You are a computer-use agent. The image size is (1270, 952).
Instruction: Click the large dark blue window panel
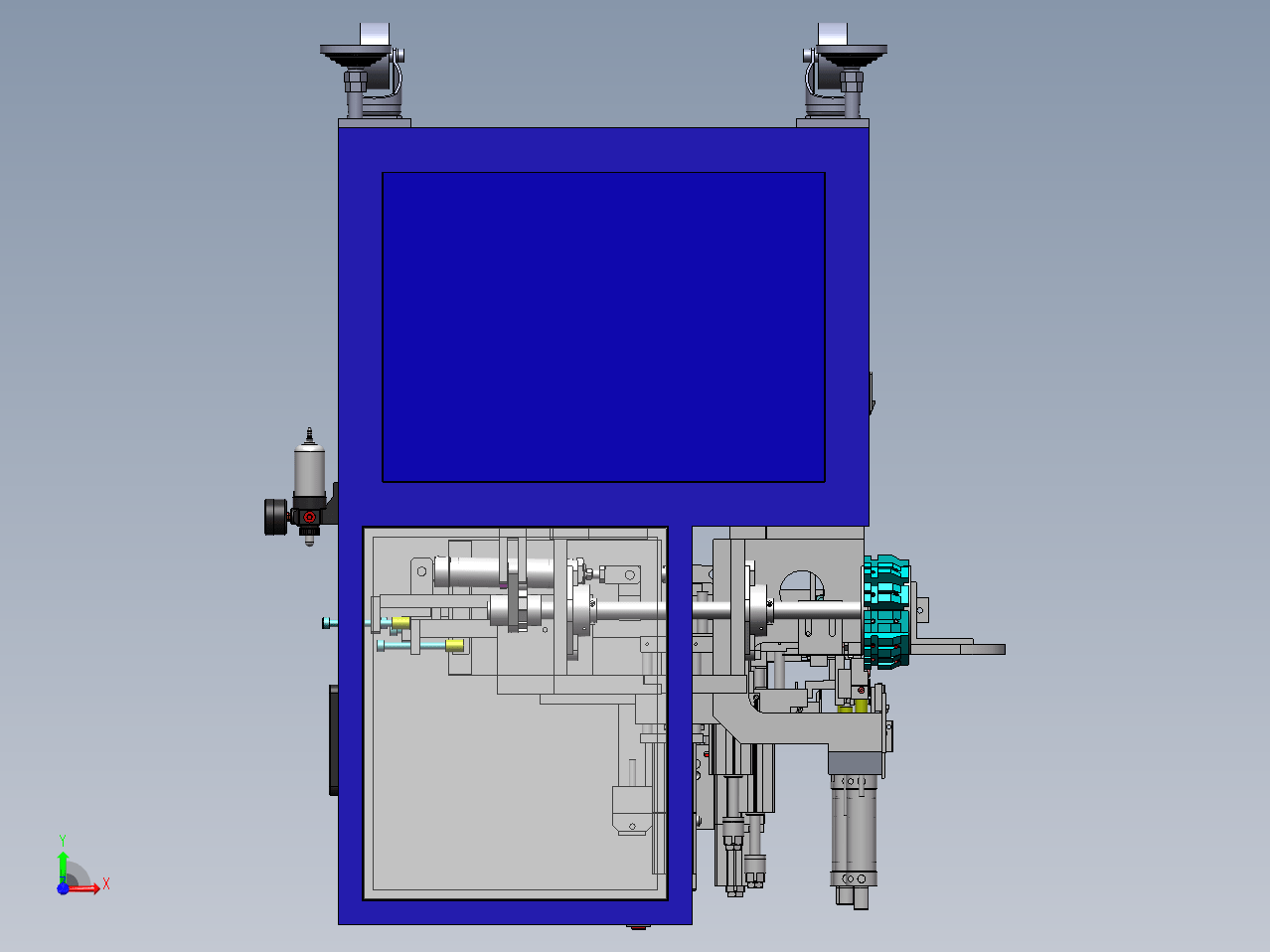(x=603, y=327)
